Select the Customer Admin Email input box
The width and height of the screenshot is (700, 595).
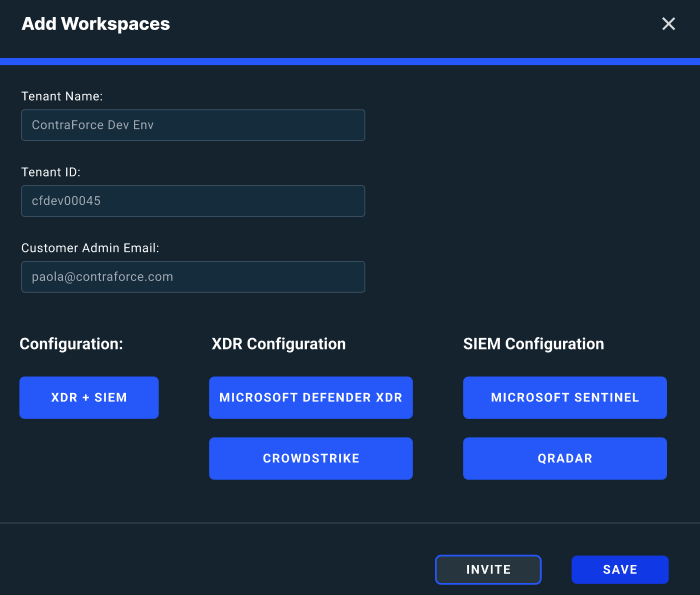click(192, 277)
